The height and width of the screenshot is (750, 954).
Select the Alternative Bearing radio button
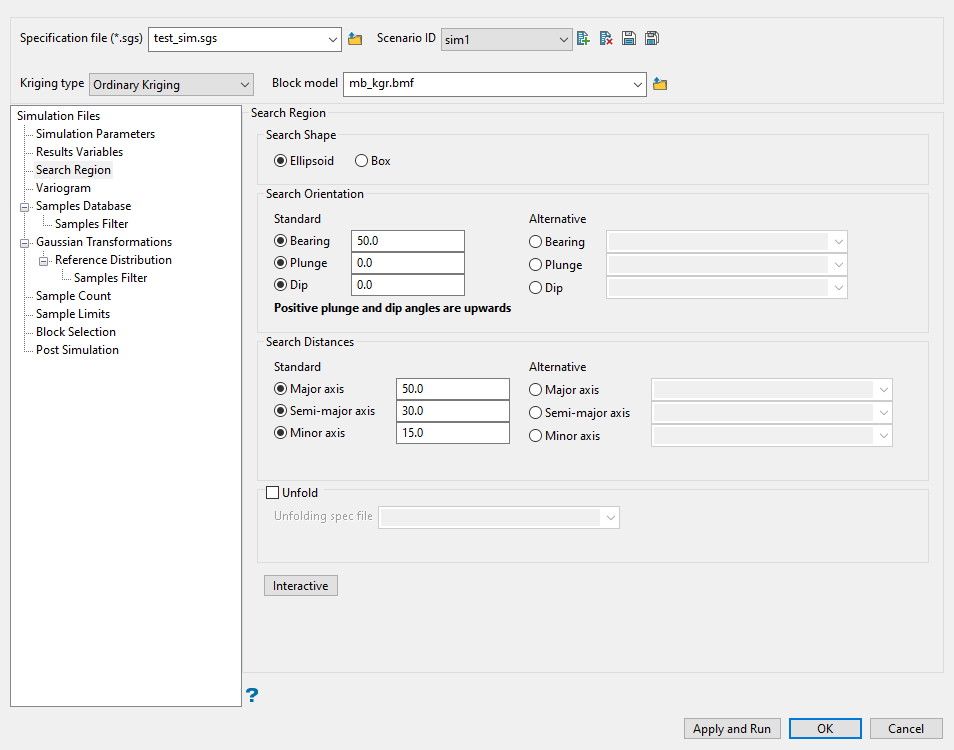[536, 242]
